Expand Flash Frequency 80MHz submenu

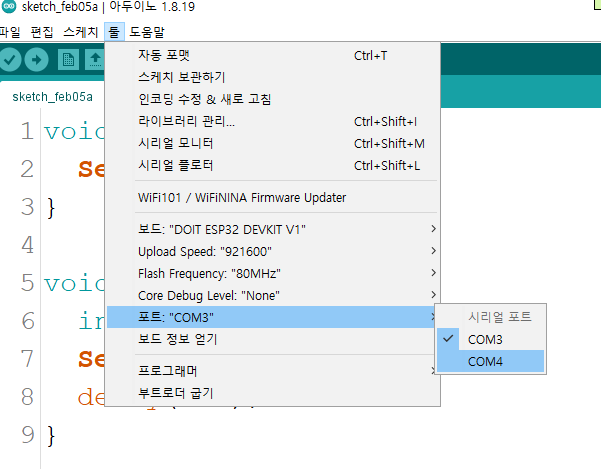click(272, 274)
